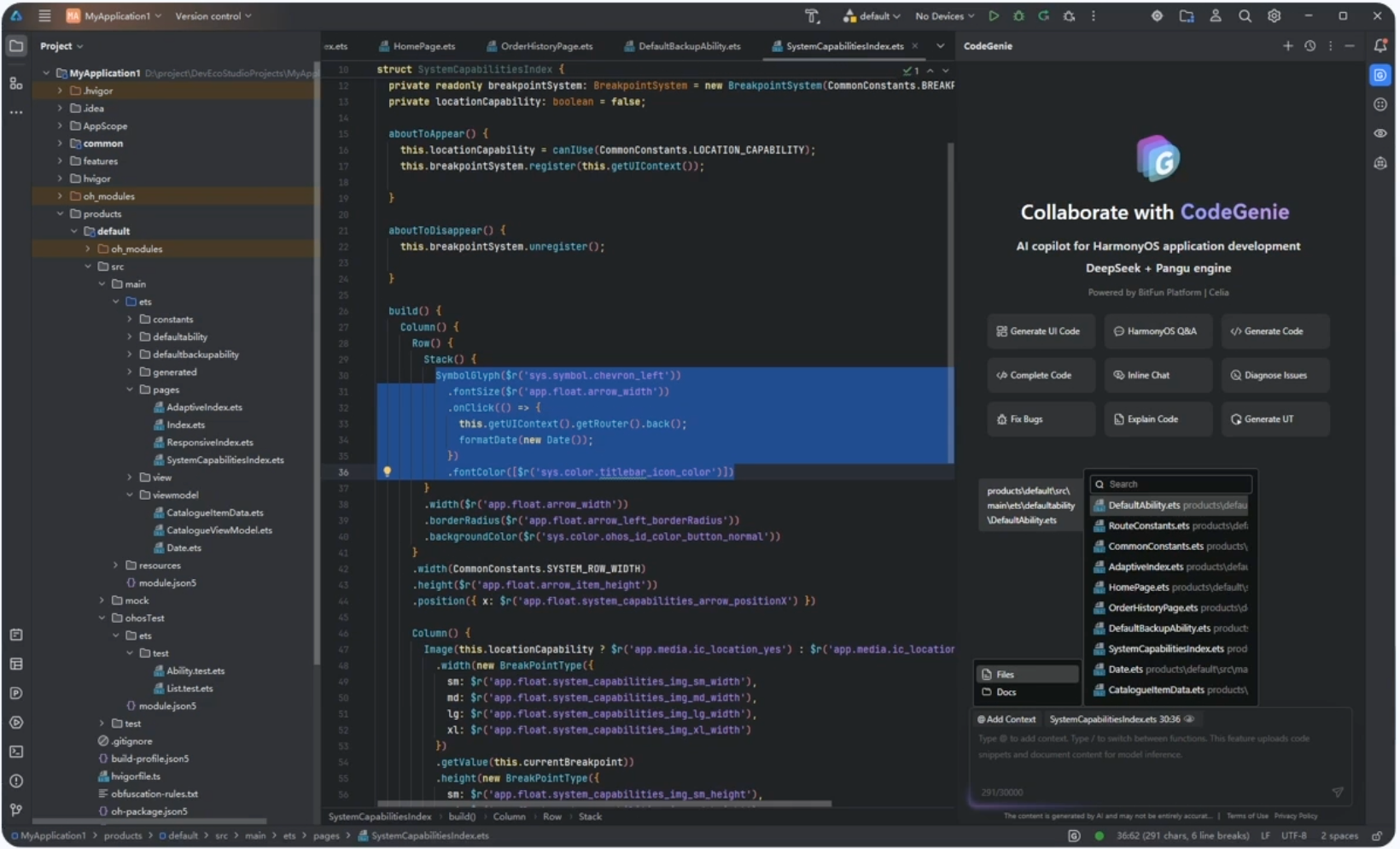
Task: Click the Inline Chat button
Action: click(x=1157, y=375)
